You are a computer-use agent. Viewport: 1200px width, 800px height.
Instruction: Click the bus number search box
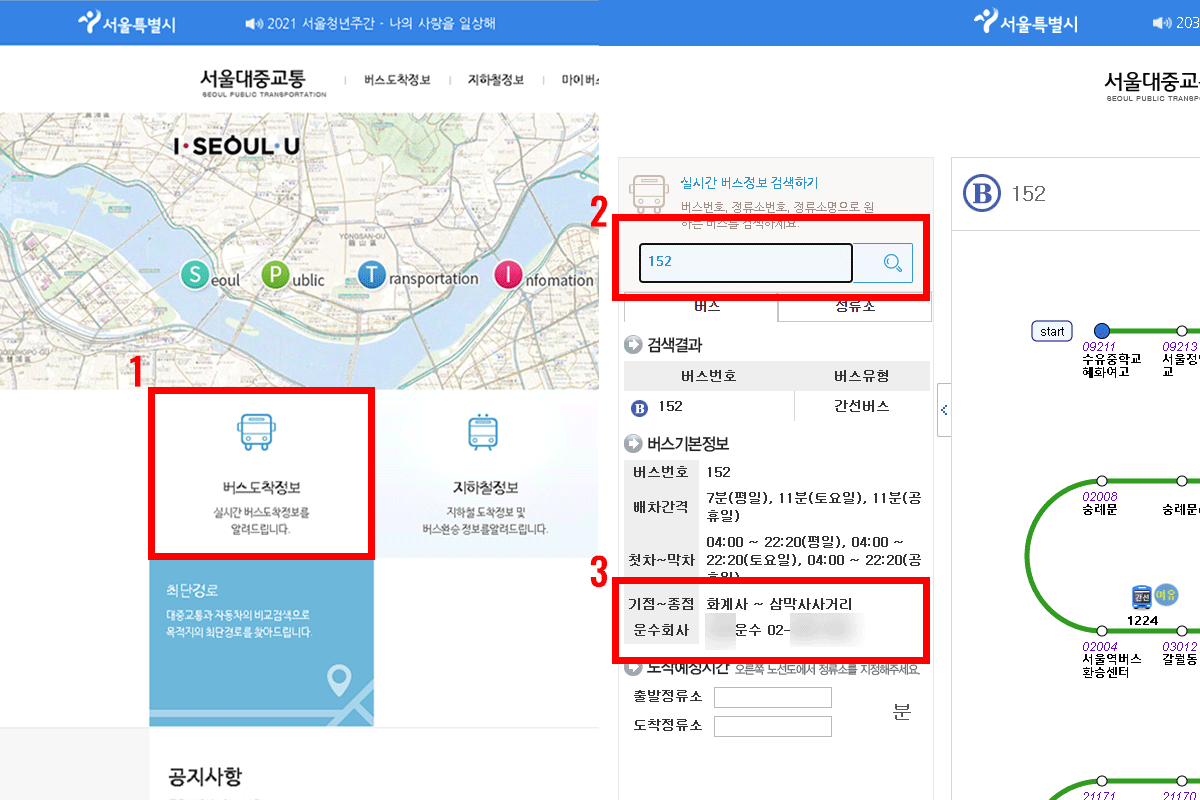point(745,263)
